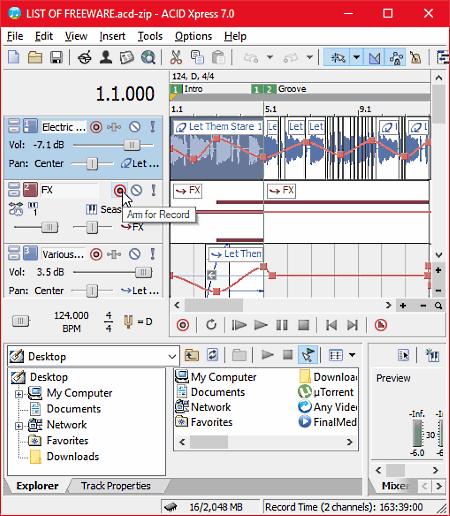450x516 pixels.
Task: Click Go to Start transport button
Action: point(331,325)
